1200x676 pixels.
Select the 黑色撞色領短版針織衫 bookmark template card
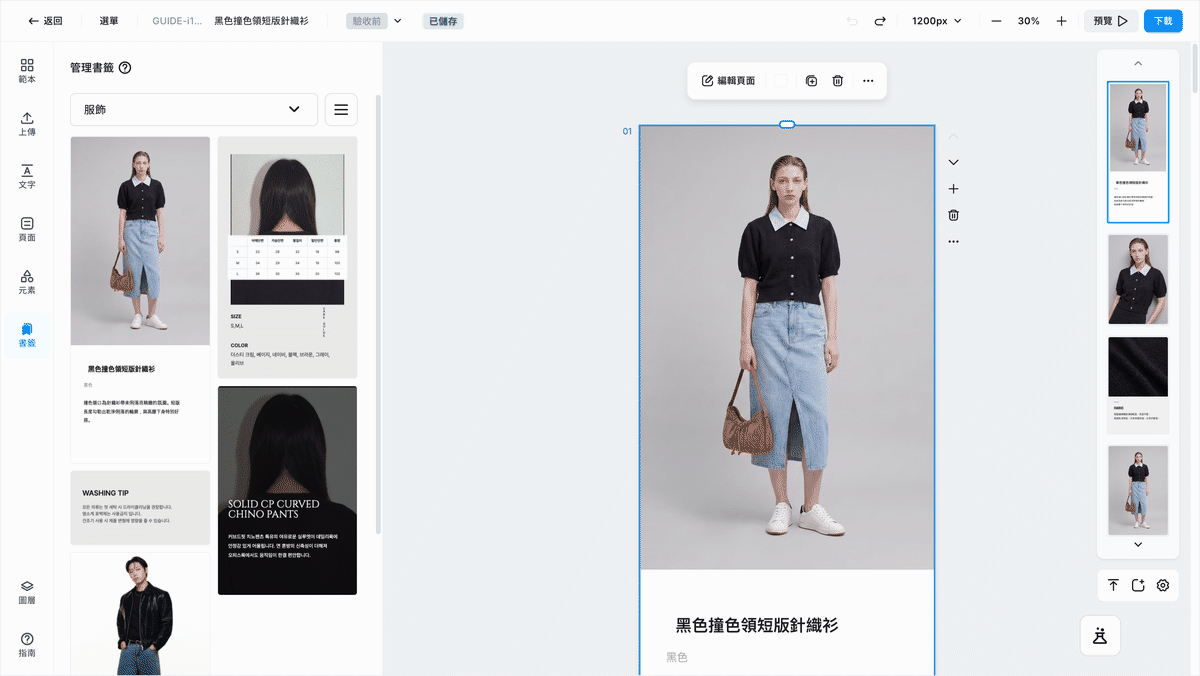click(140, 300)
